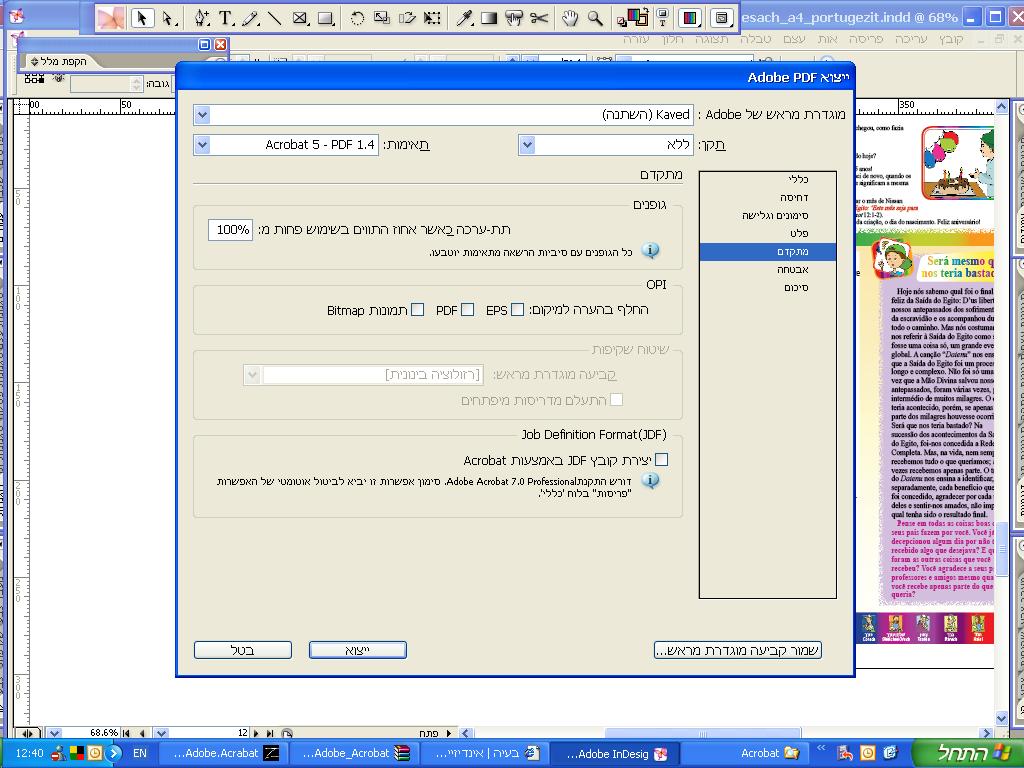Screen dimensions: 1024x768
Task: Select the Type tool
Action: pyautogui.click(x=226, y=18)
